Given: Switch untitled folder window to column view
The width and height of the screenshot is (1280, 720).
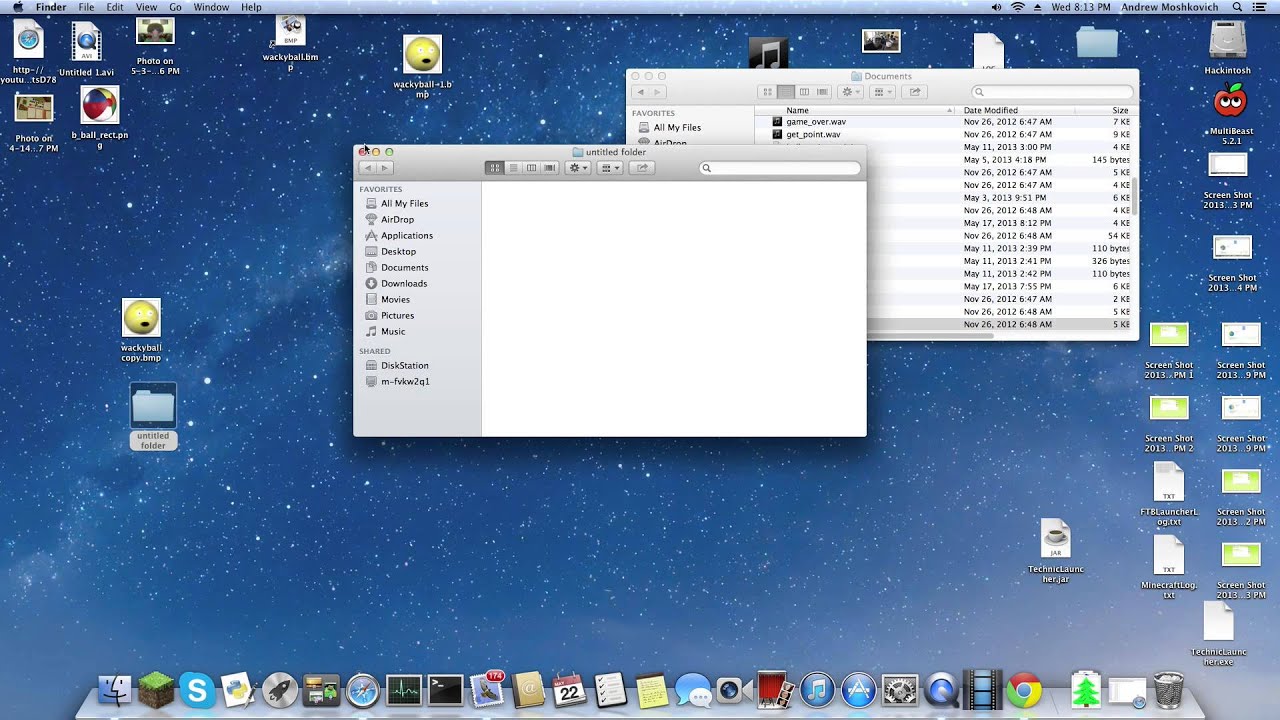Looking at the screenshot, I should tap(531, 168).
